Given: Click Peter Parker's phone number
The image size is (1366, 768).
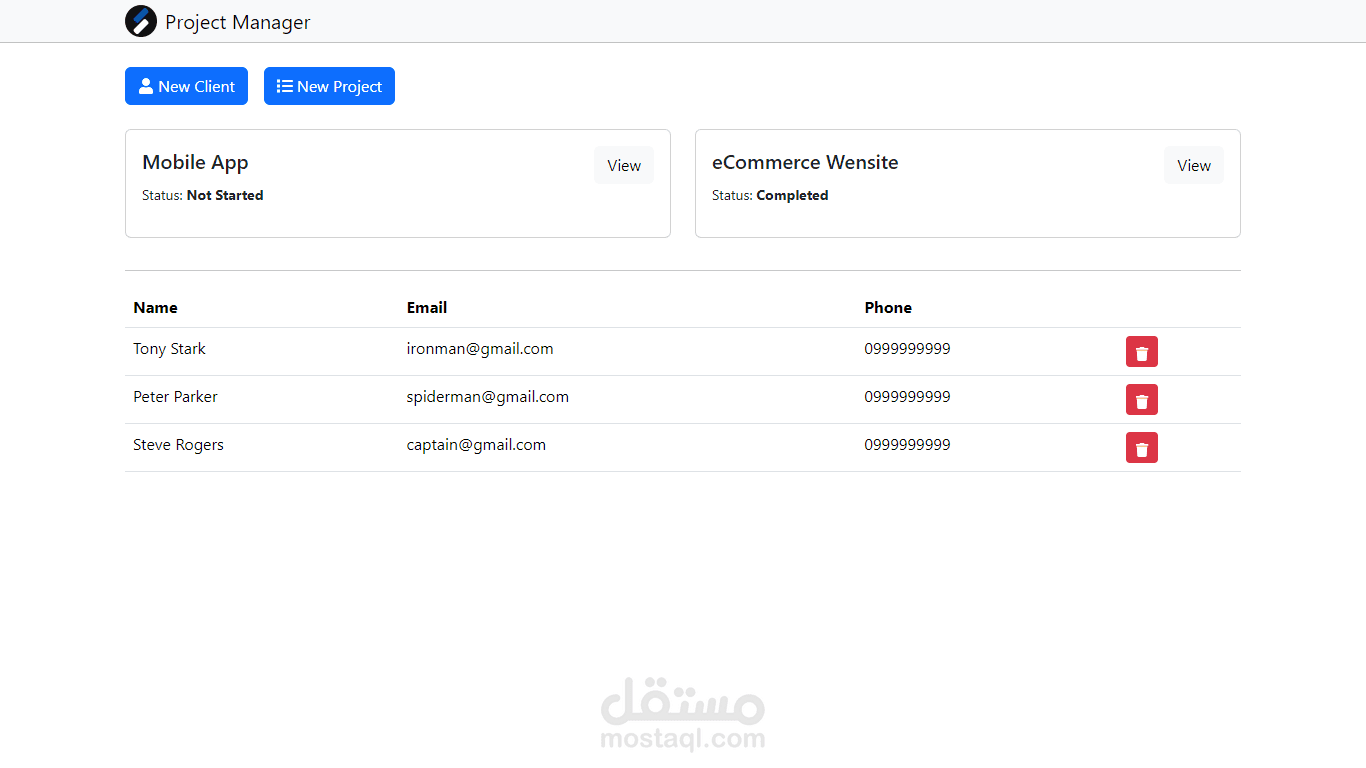Looking at the screenshot, I should [x=908, y=397].
